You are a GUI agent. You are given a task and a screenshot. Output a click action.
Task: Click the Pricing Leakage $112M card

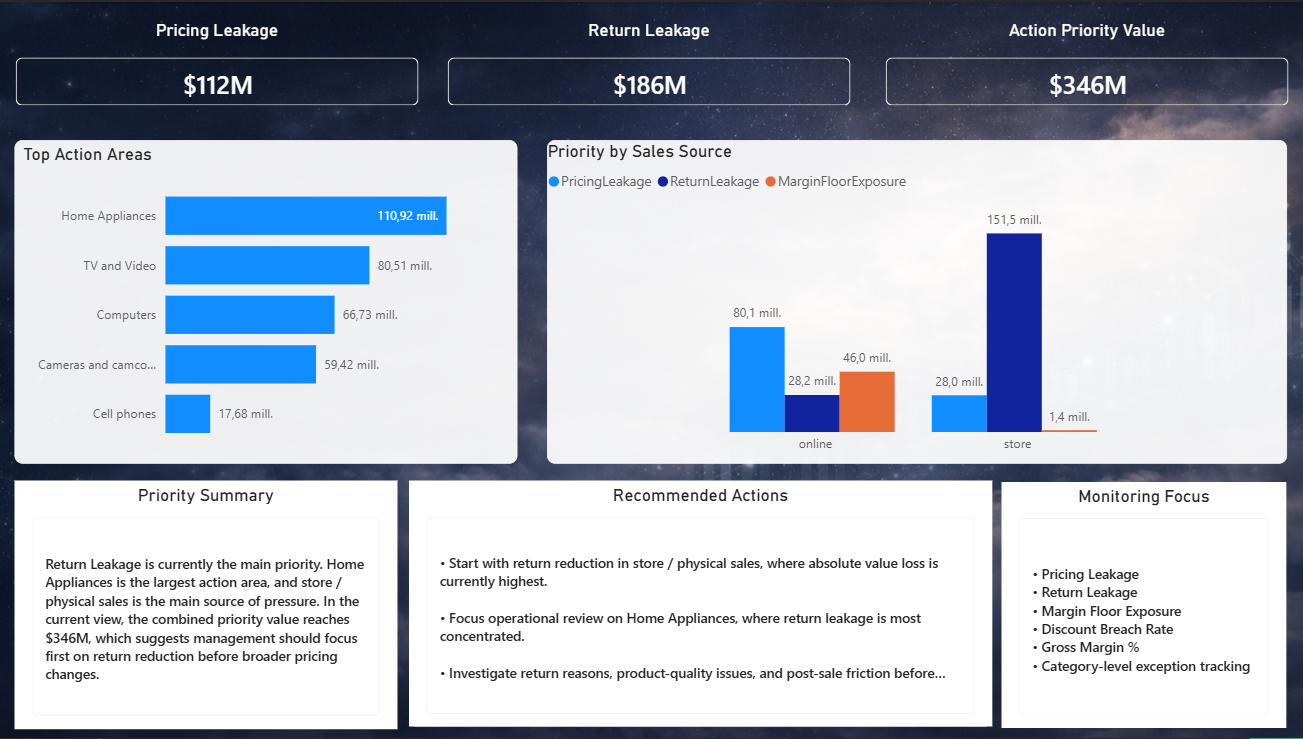click(x=216, y=81)
